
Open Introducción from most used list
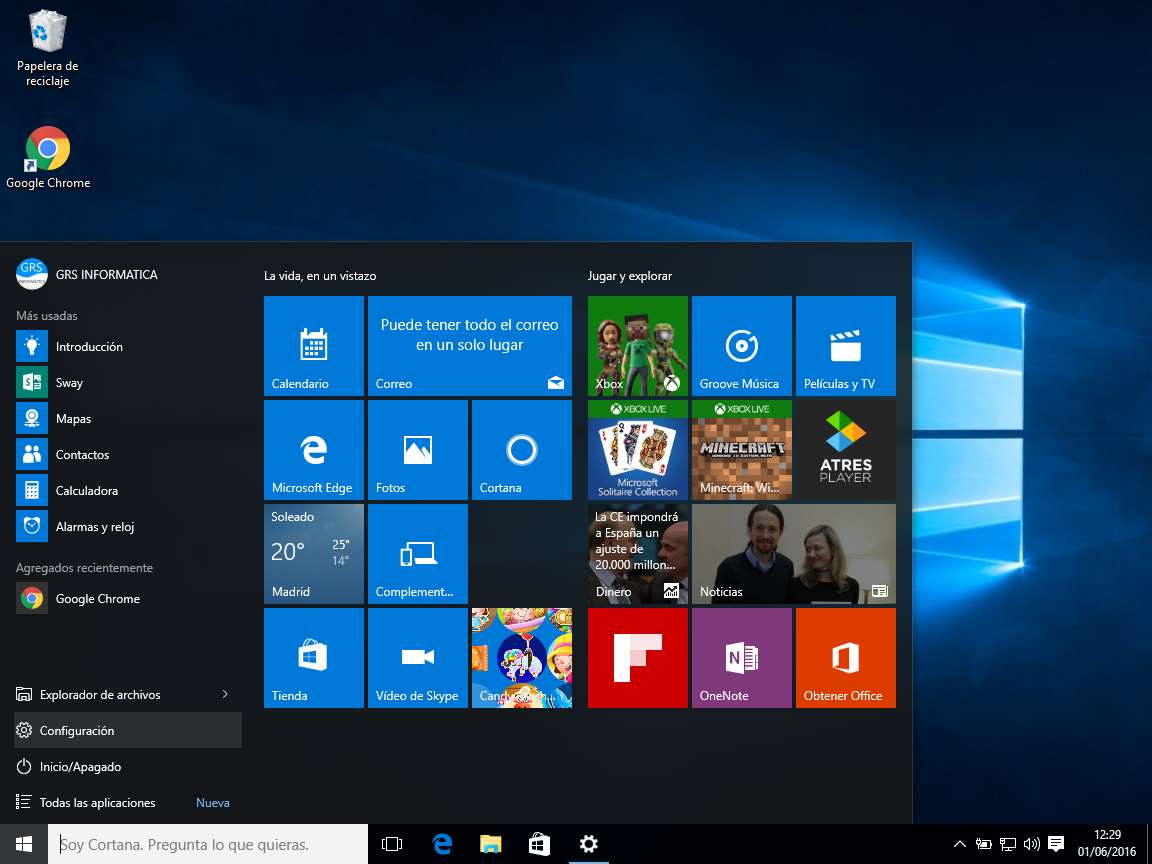(128, 346)
